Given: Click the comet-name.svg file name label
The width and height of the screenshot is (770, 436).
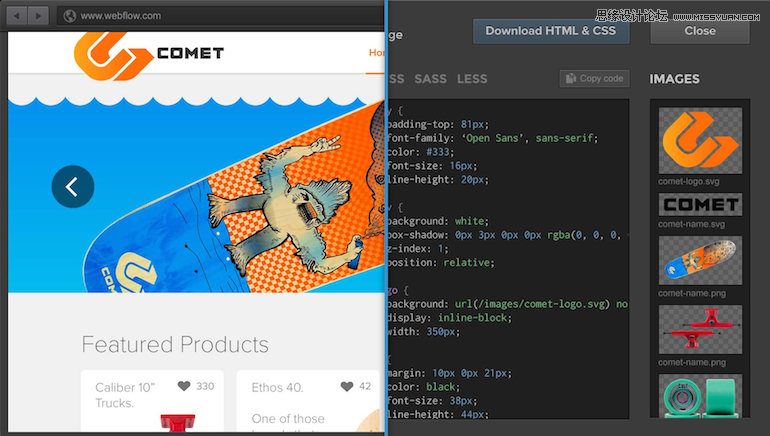Looking at the screenshot, I should point(691,224).
